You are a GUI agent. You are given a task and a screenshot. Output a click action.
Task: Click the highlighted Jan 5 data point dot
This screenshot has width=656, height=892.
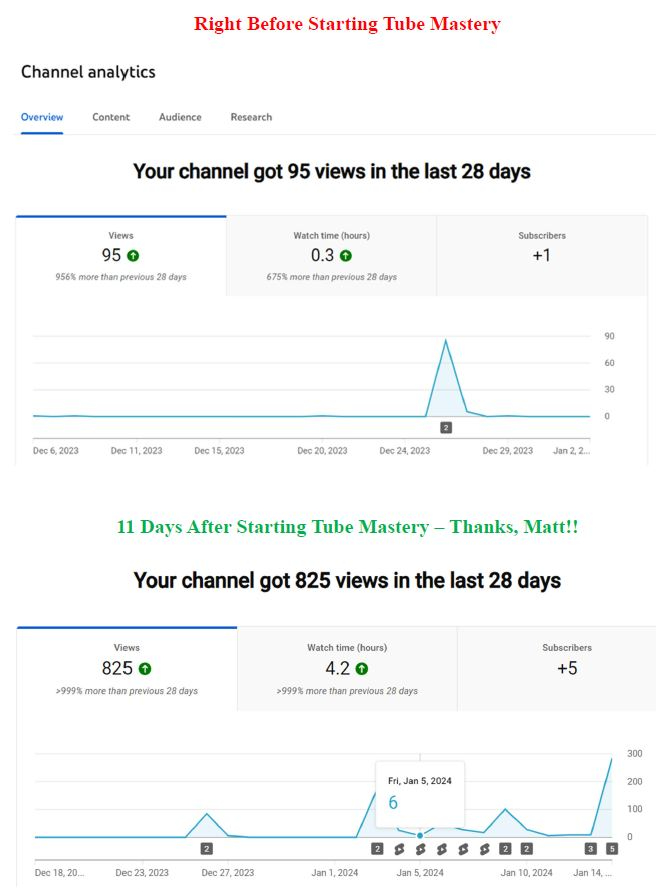click(x=420, y=836)
